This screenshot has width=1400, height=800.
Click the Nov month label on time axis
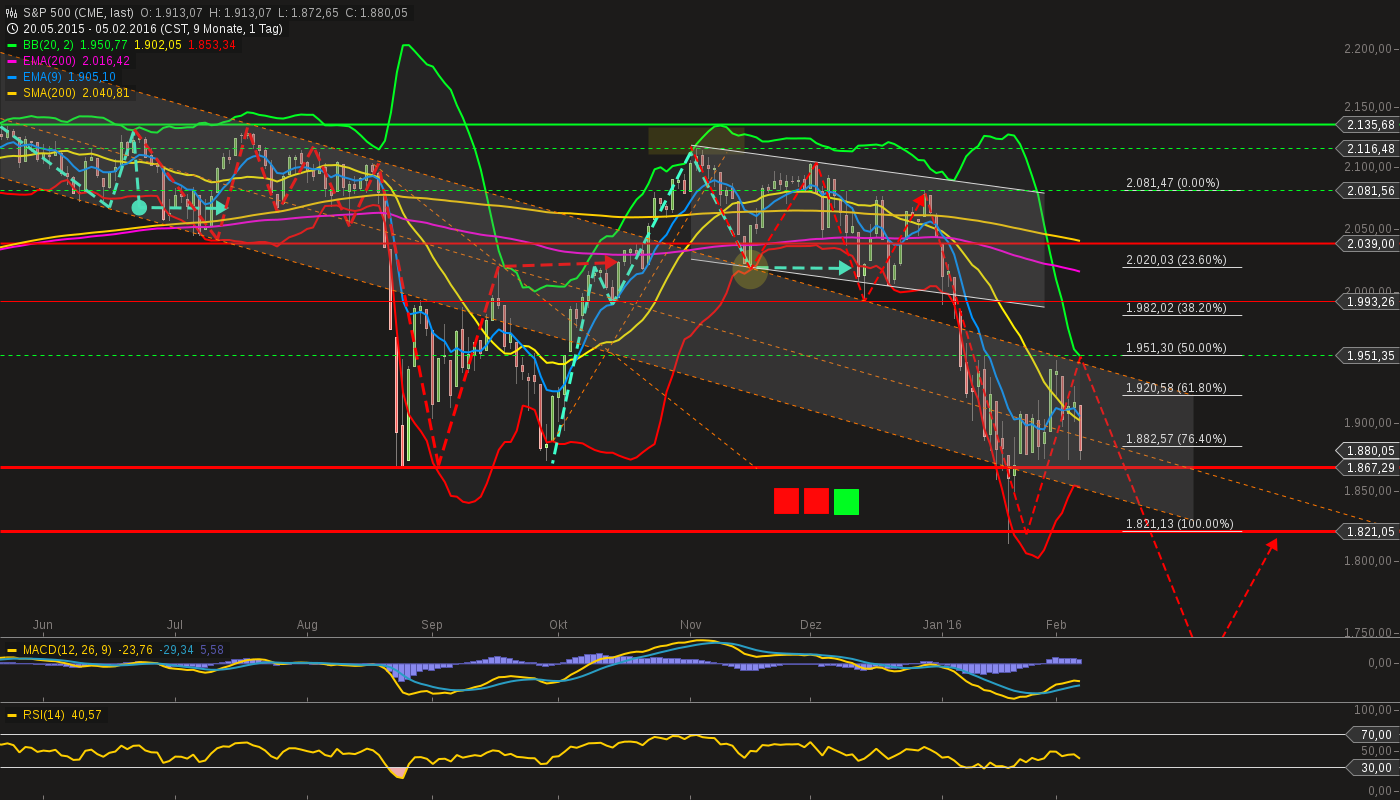(690, 625)
